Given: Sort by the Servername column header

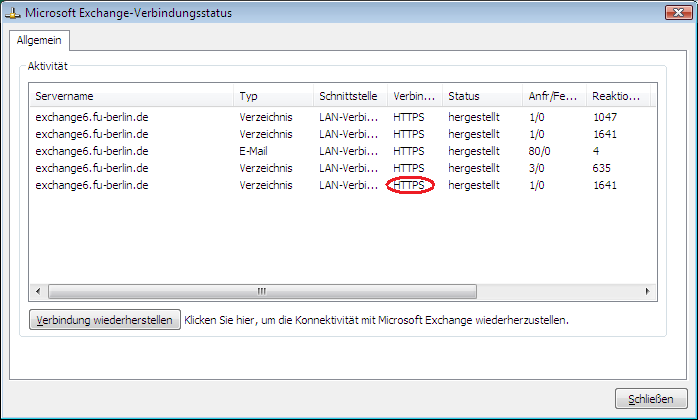Looking at the screenshot, I should (x=130, y=96).
